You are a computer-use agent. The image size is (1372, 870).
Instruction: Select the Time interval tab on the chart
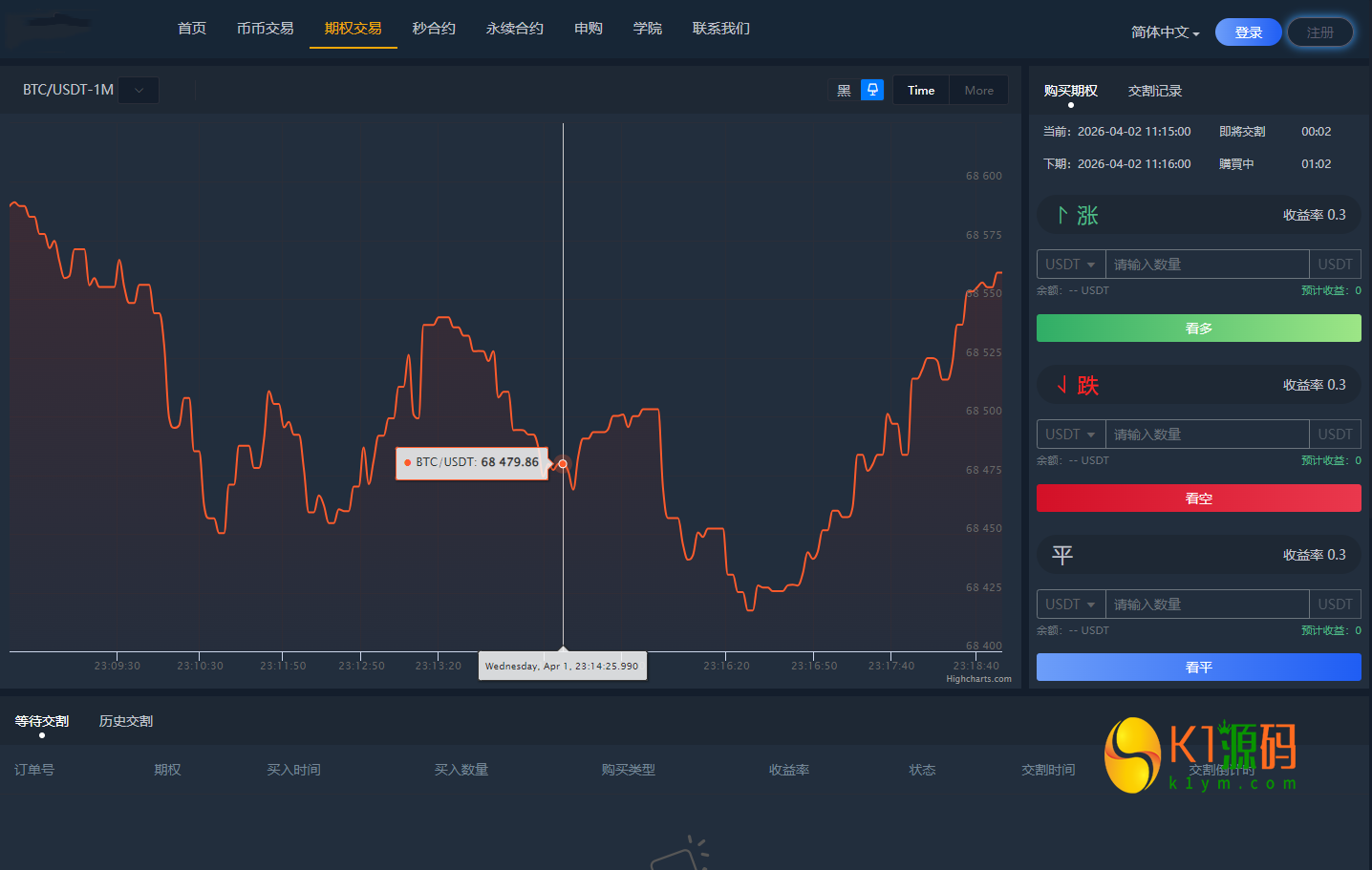point(920,89)
